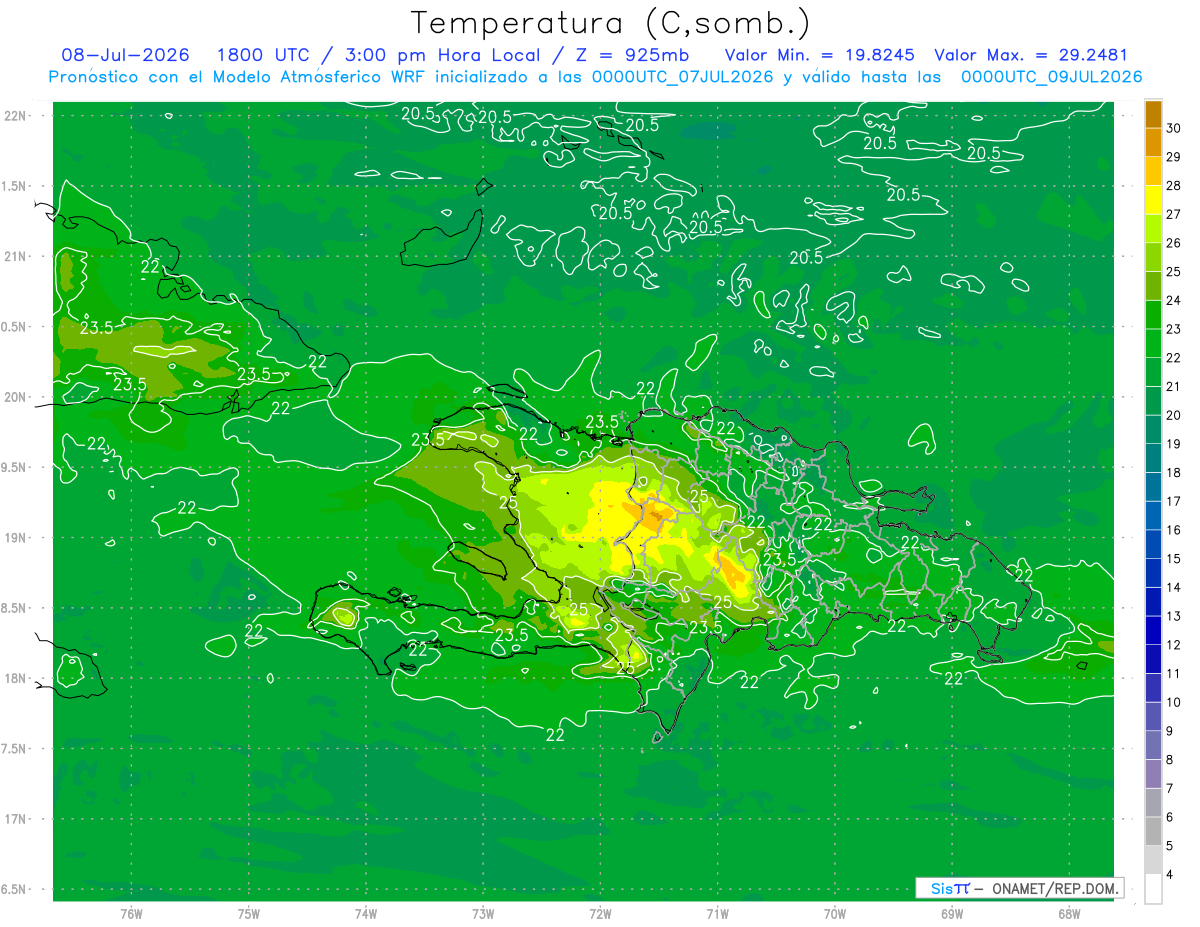Click the "Valor Min. = 19.8245" readout

[820, 55]
